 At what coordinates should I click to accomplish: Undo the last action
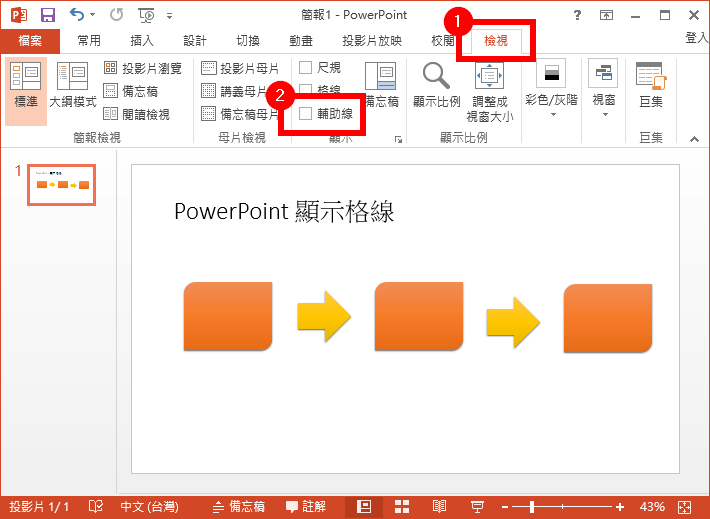click(x=77, y=15)
